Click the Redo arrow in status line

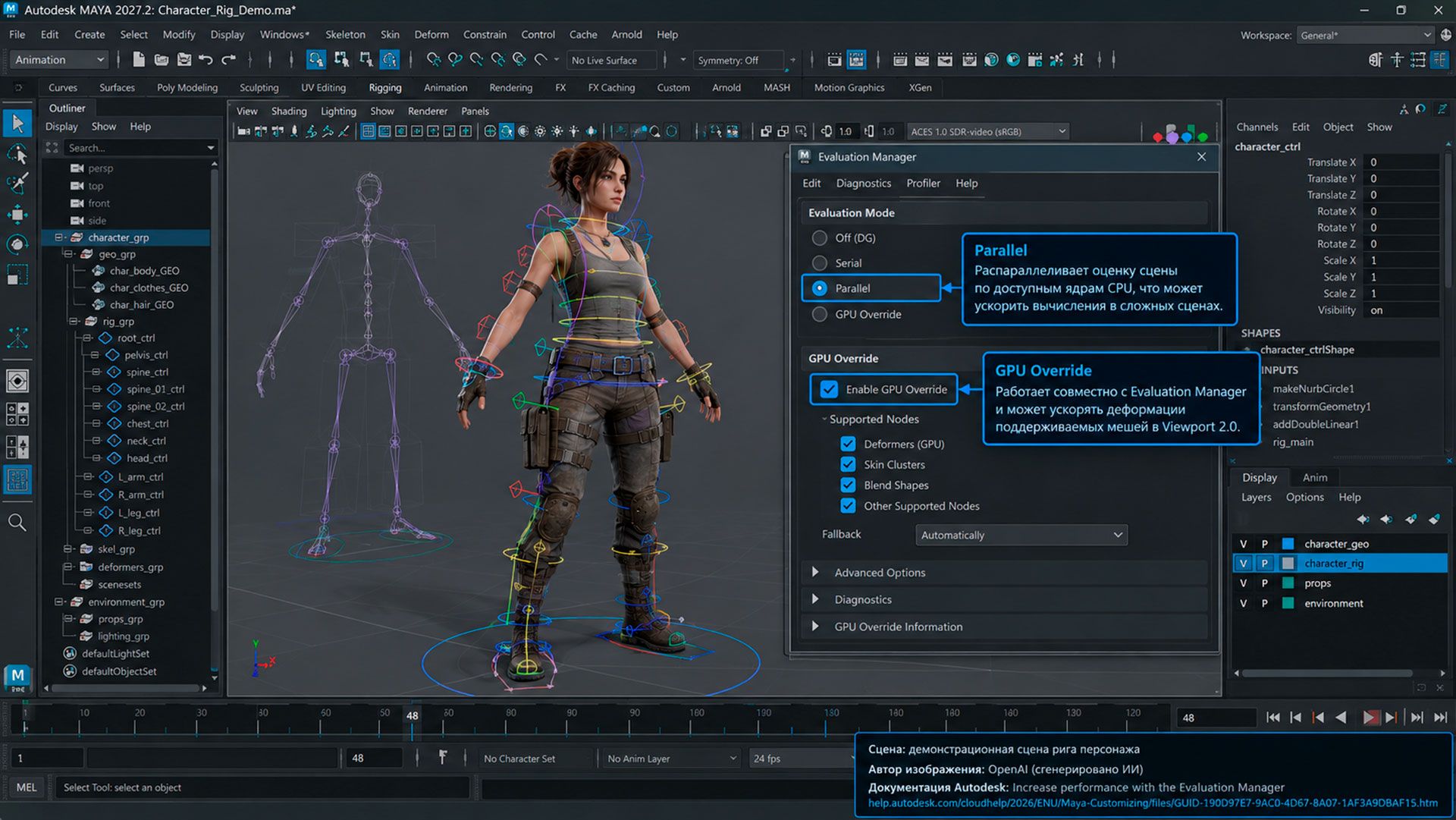click(228, 59)
